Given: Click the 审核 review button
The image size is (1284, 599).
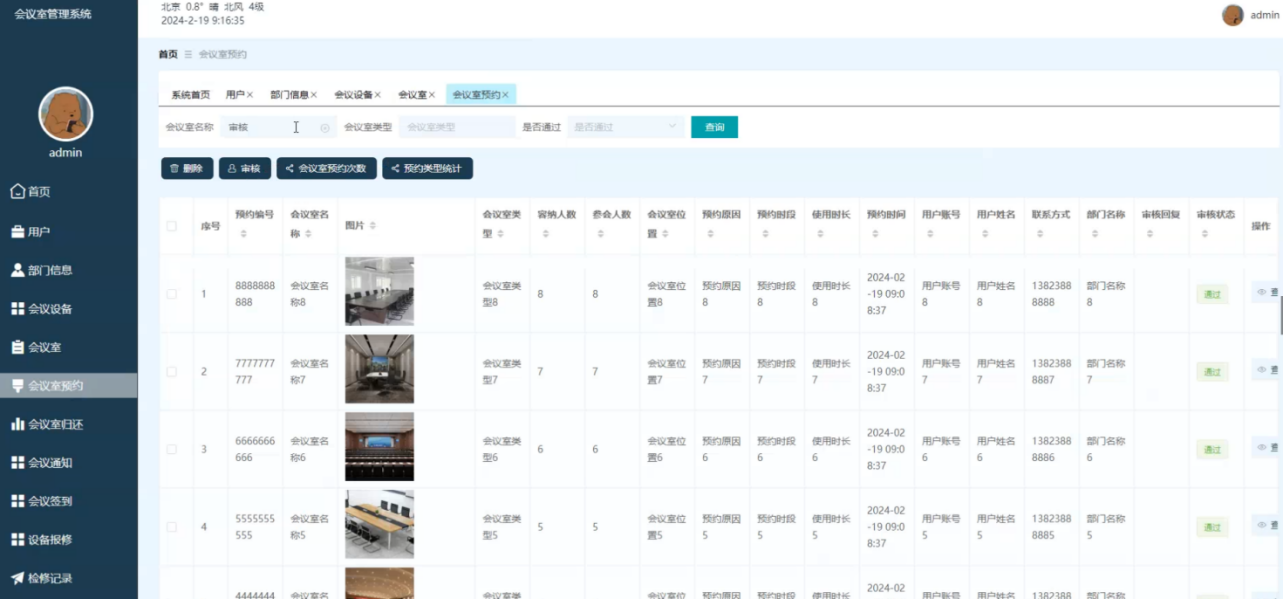Looking at the screenshot, I should (245, 169).
